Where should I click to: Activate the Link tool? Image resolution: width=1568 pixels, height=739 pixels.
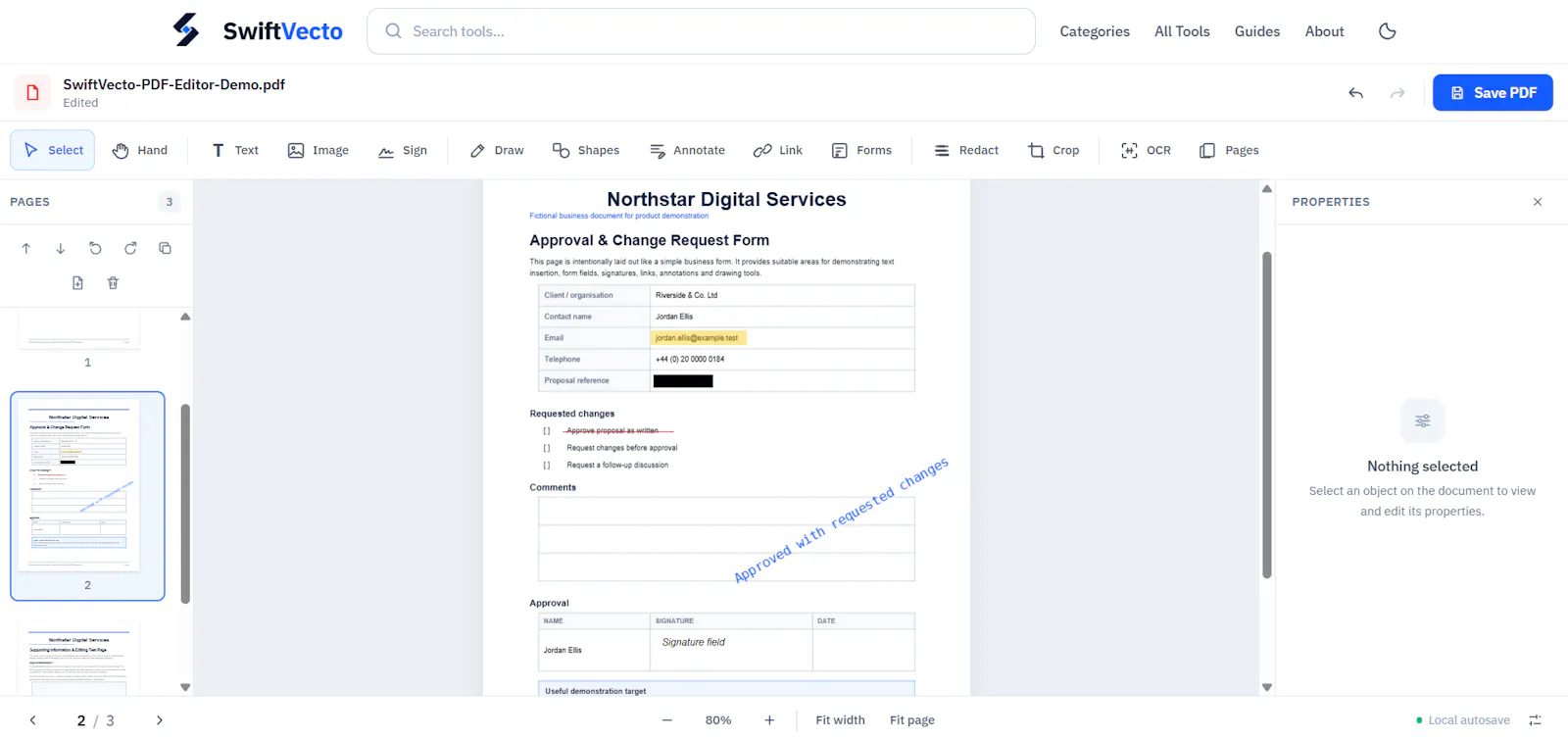[778, 150]
